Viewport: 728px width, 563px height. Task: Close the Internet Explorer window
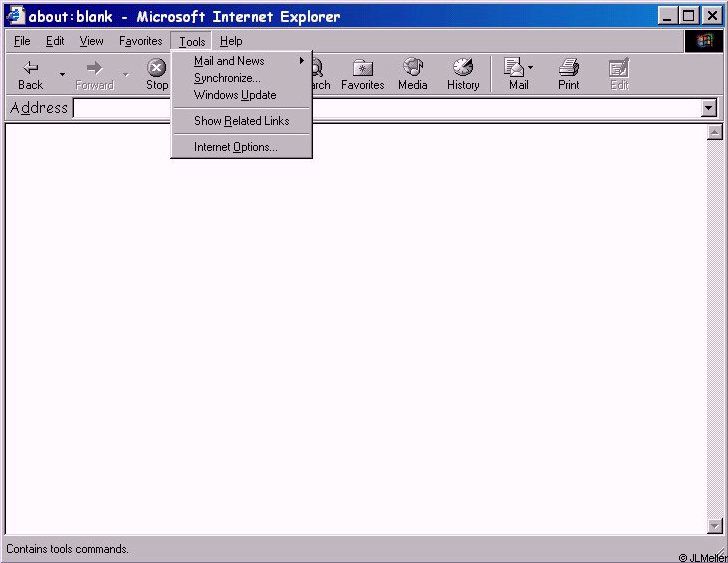711,16
